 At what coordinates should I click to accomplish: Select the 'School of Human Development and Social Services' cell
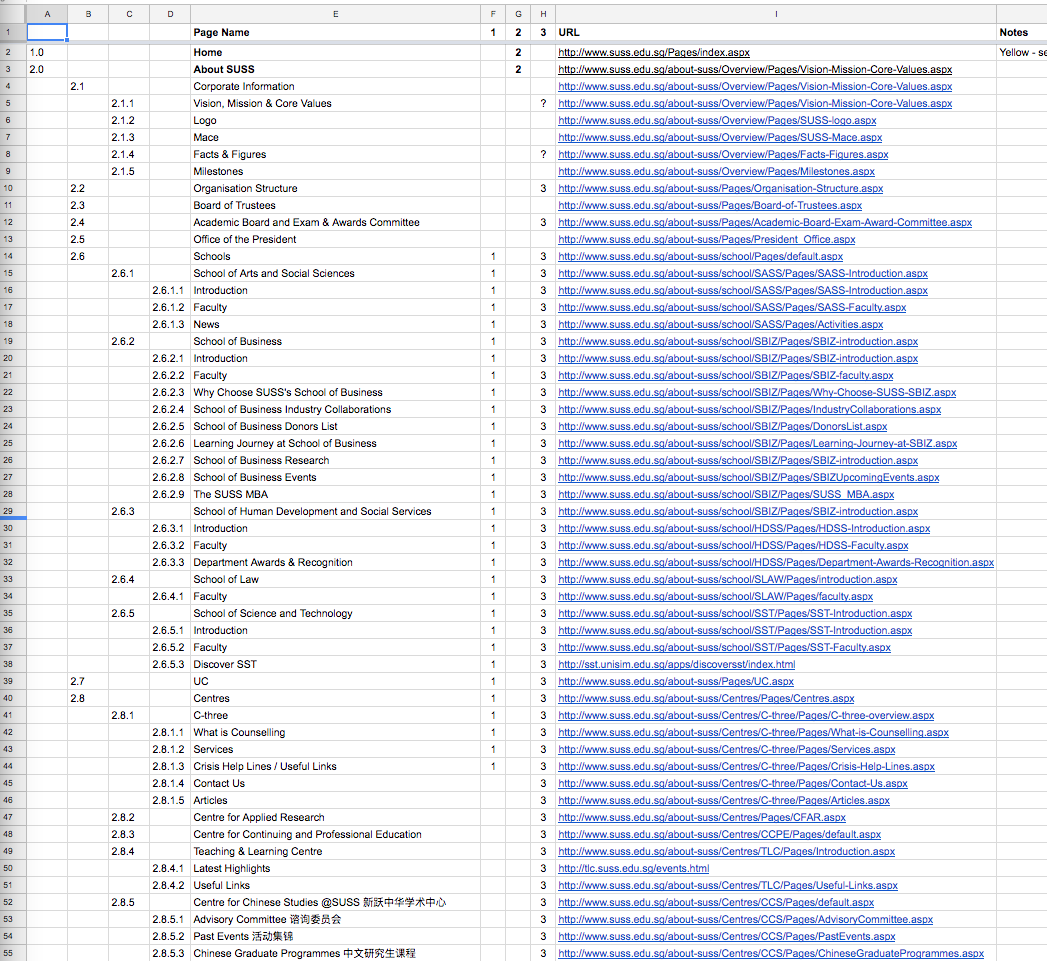tap(335, 511)
